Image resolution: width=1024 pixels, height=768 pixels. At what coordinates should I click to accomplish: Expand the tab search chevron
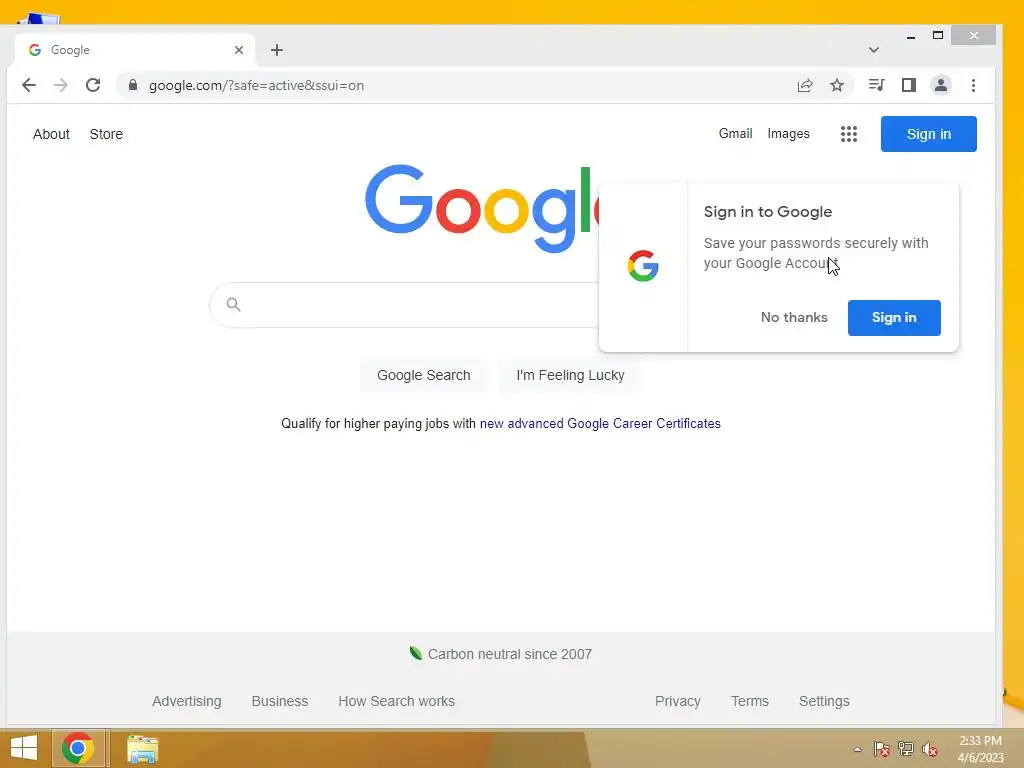coord(874,50)
